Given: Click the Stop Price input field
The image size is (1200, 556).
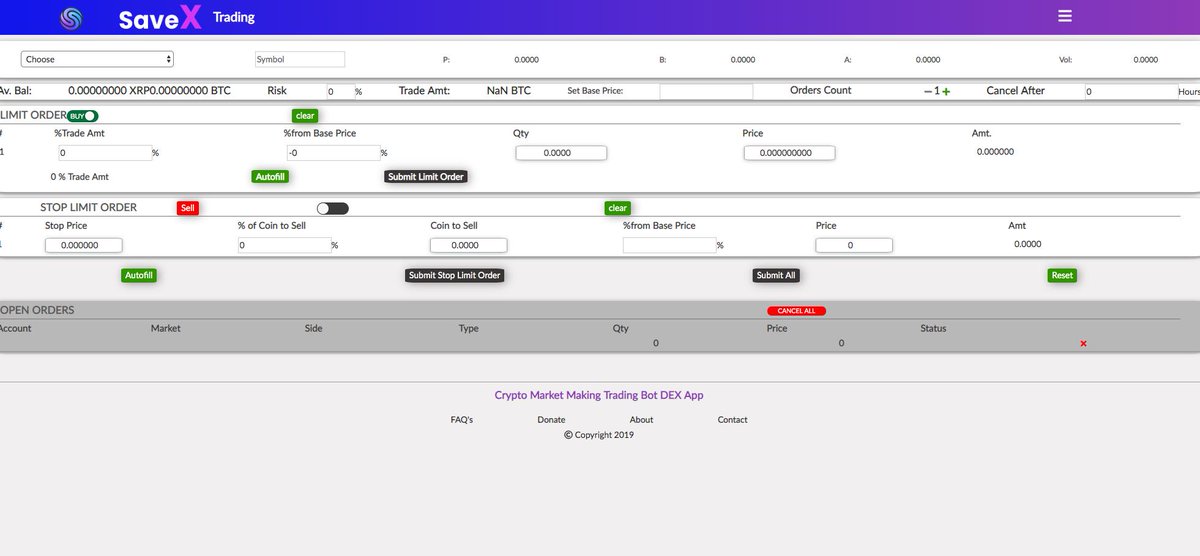Looking at the screenshot, I should [84, 245].
